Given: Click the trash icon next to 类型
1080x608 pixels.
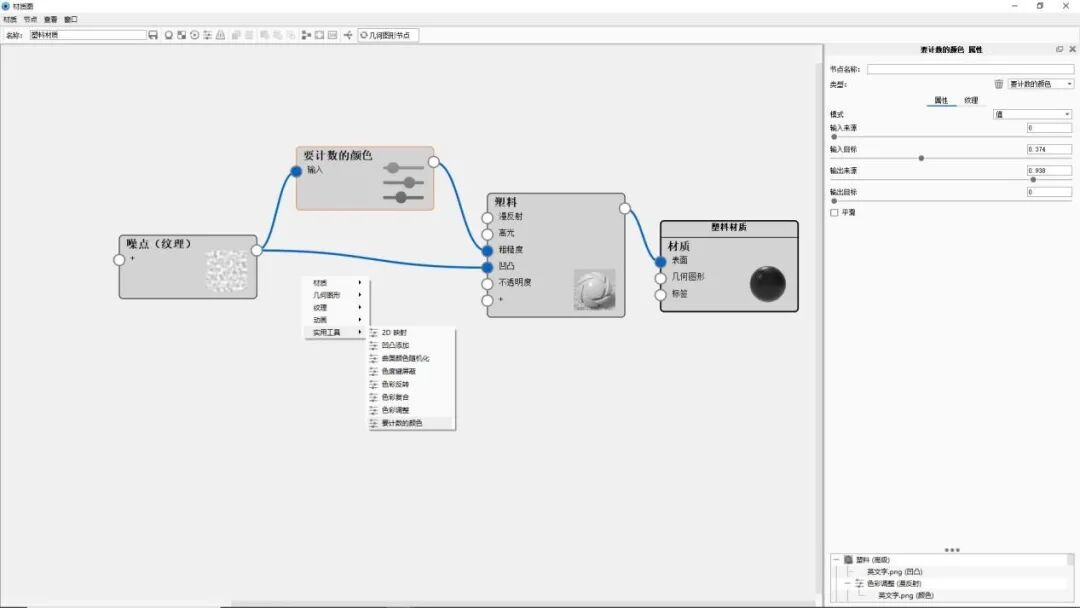Looking at the screenshot, I should [999, 84].
